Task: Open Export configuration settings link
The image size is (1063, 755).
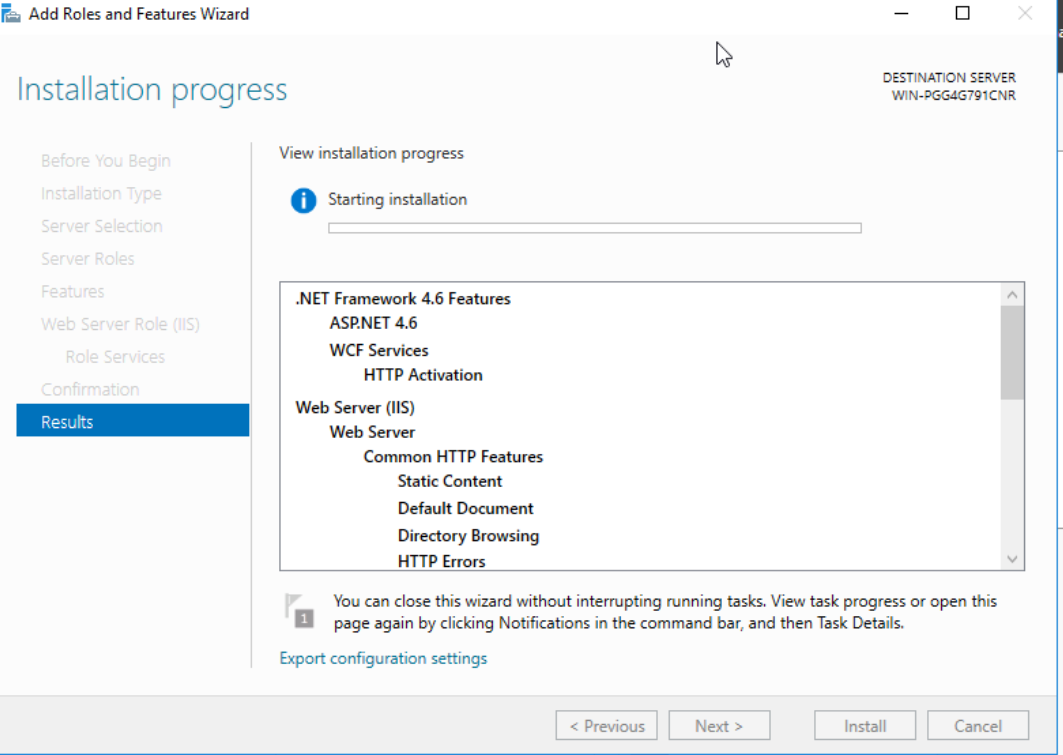Action: click(x=383, y=658)
